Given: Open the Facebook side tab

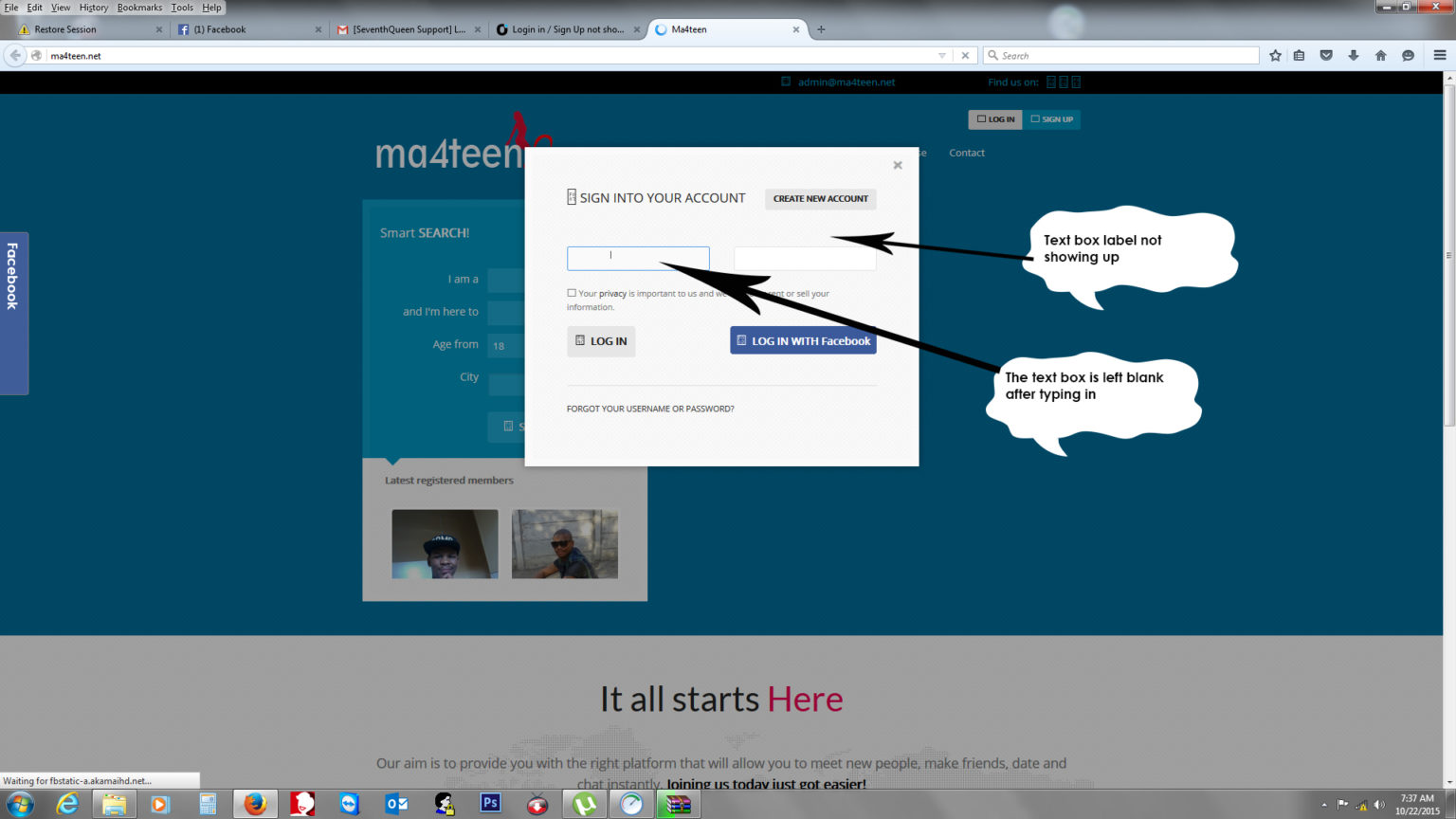Looking at the screenshot, I should (x=13, y=313).
